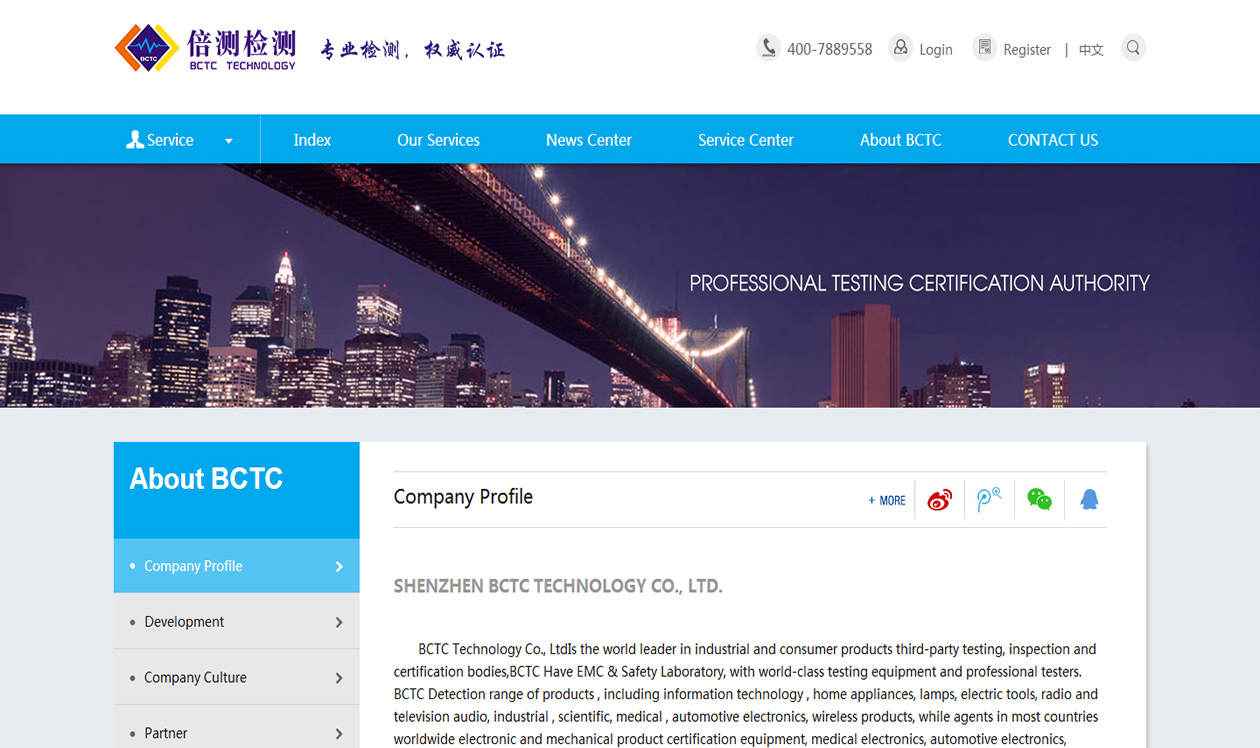Switch language to 中文

(x=1091, y=49)
